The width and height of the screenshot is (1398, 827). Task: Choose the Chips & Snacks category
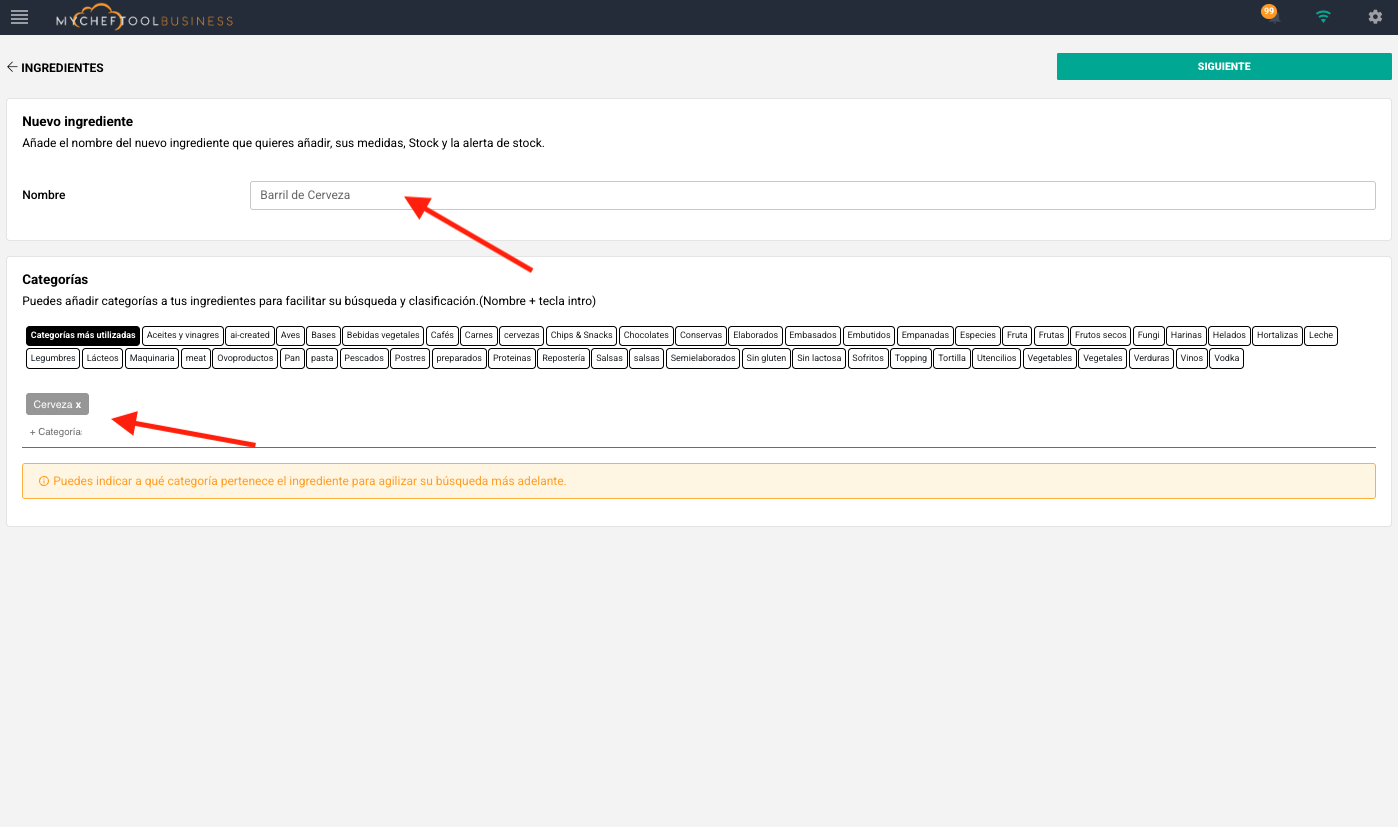[x=581, y=336]
